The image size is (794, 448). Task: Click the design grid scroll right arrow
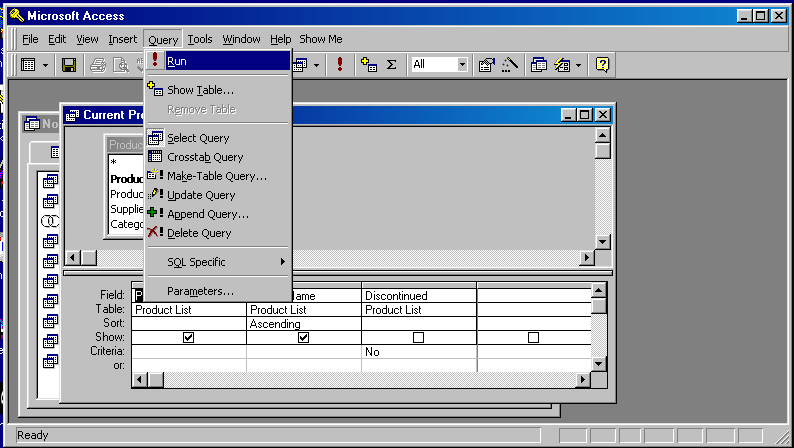583,379
